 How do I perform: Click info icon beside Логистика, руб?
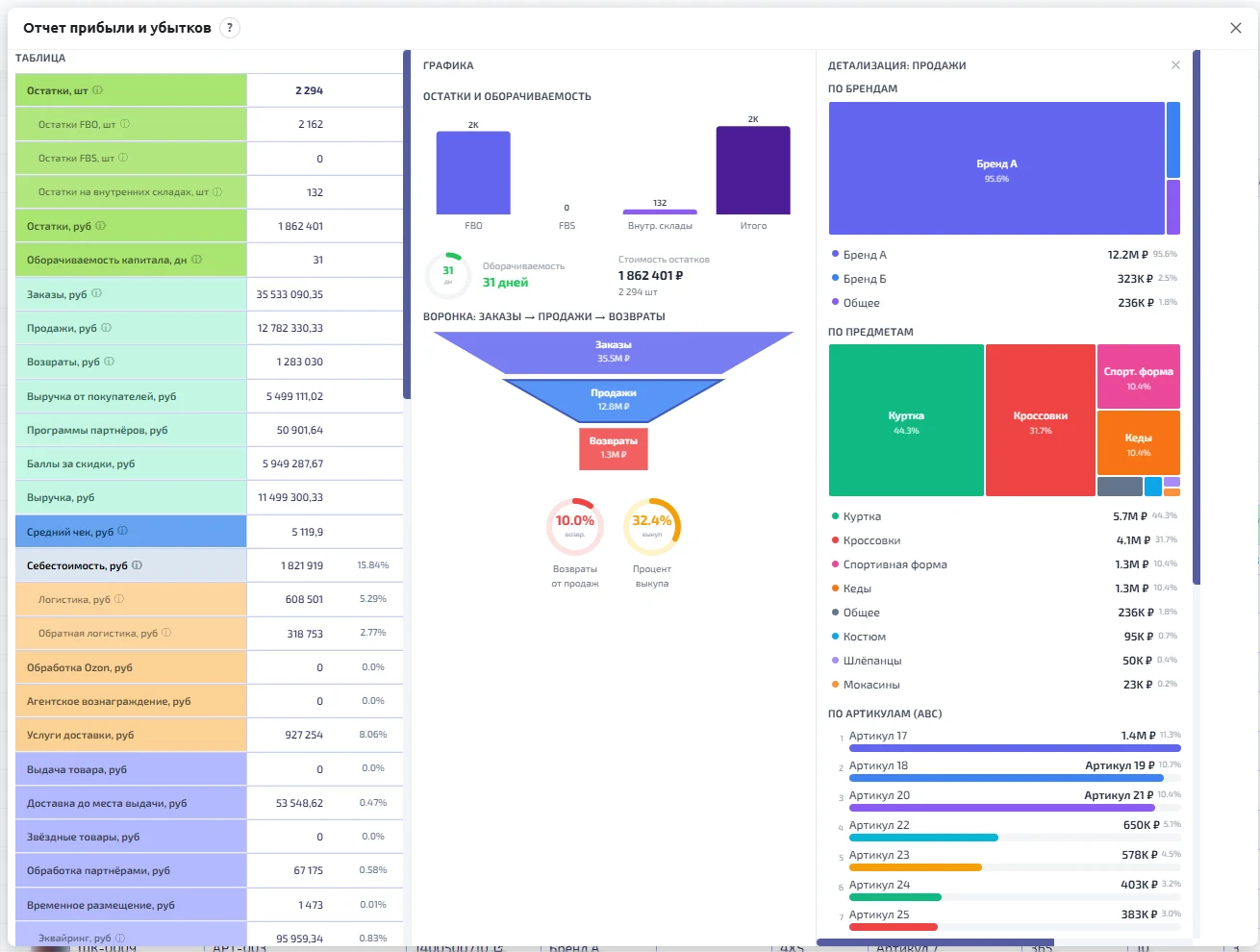click(x=119, y=599)
